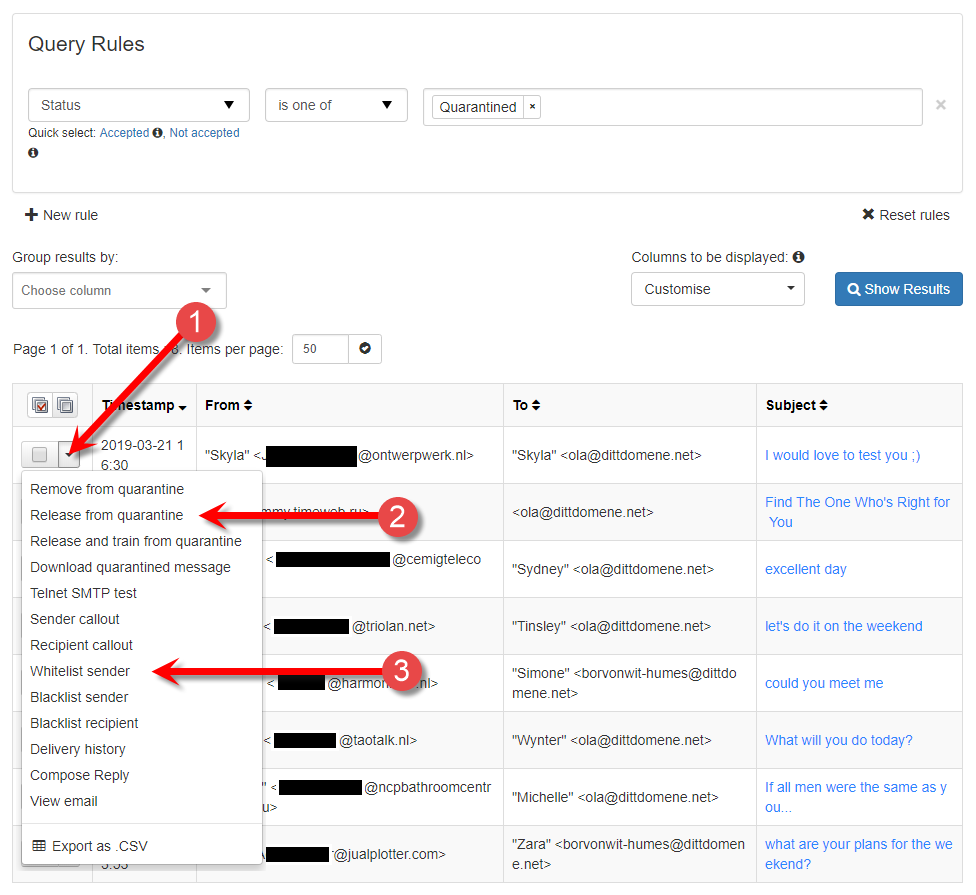Open subject 'If all men were the same as you...'
This screenshot has height=895, width=976.
pyautogui.click(x=856, y=797)
